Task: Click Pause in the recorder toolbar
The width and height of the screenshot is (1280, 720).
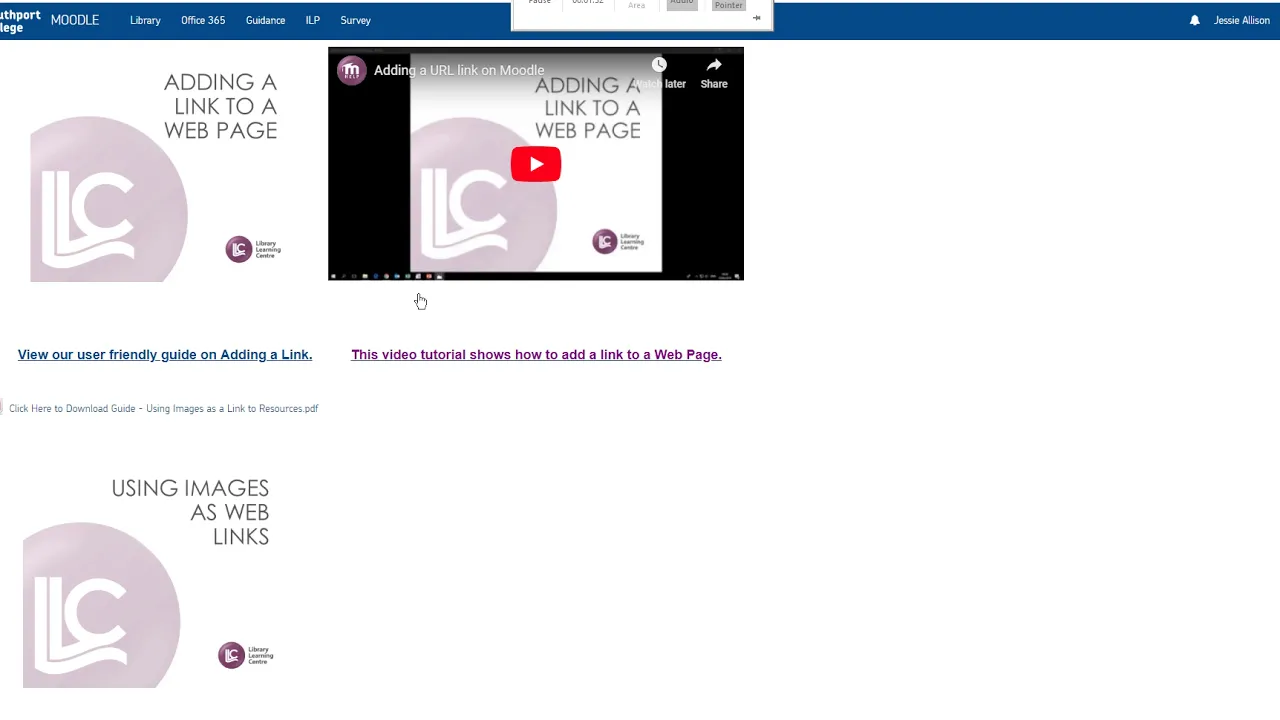Action: (x=540, y=3)
